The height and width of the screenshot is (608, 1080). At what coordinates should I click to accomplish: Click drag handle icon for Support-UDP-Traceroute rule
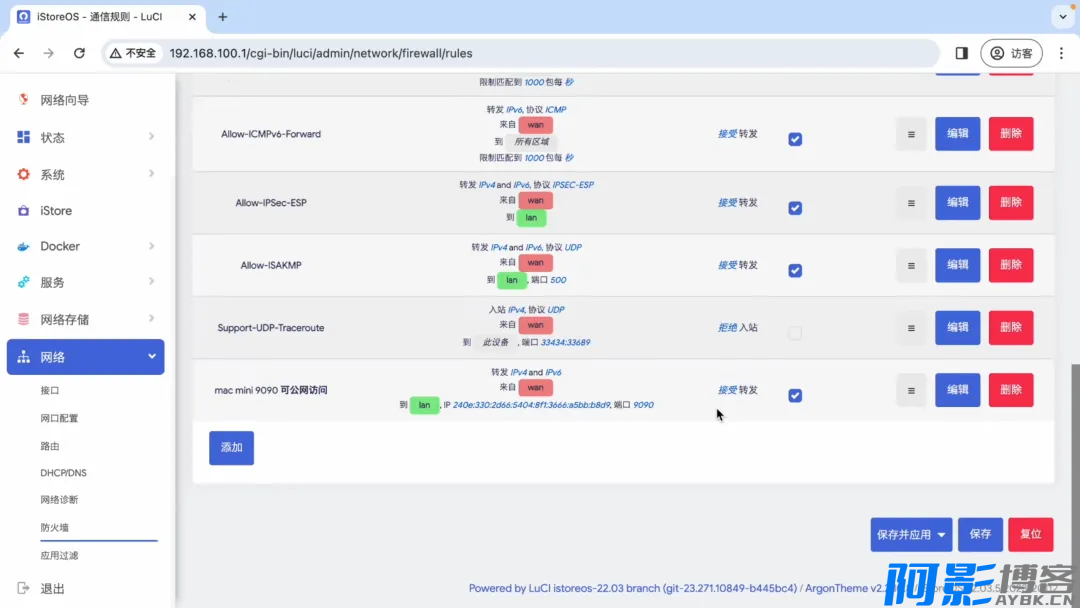(911, 328)
